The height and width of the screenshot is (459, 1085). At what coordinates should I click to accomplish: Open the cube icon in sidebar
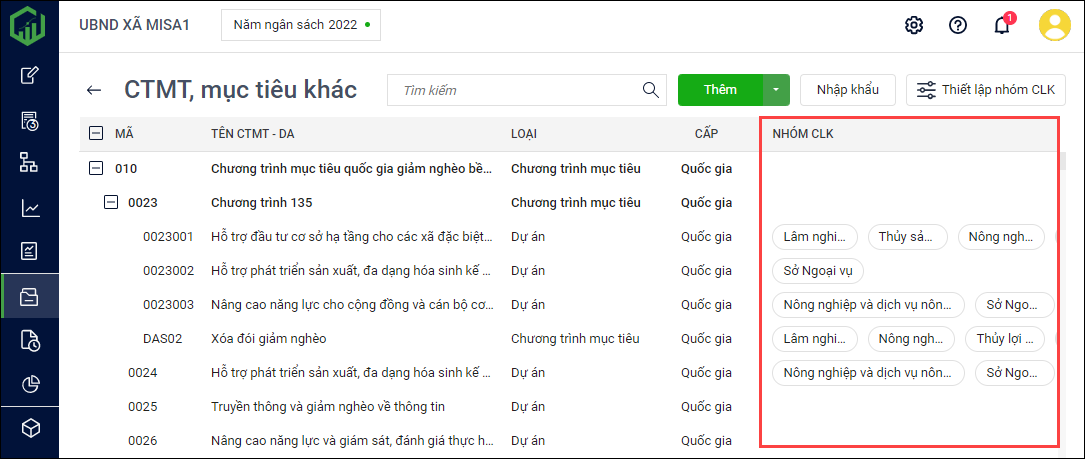[x=30, y=428]
